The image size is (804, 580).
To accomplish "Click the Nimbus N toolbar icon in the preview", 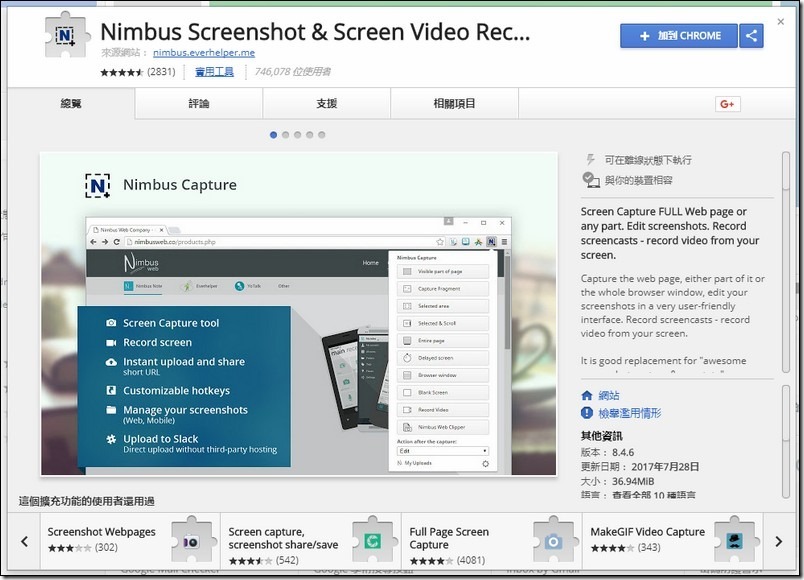I will coord(491,242).
